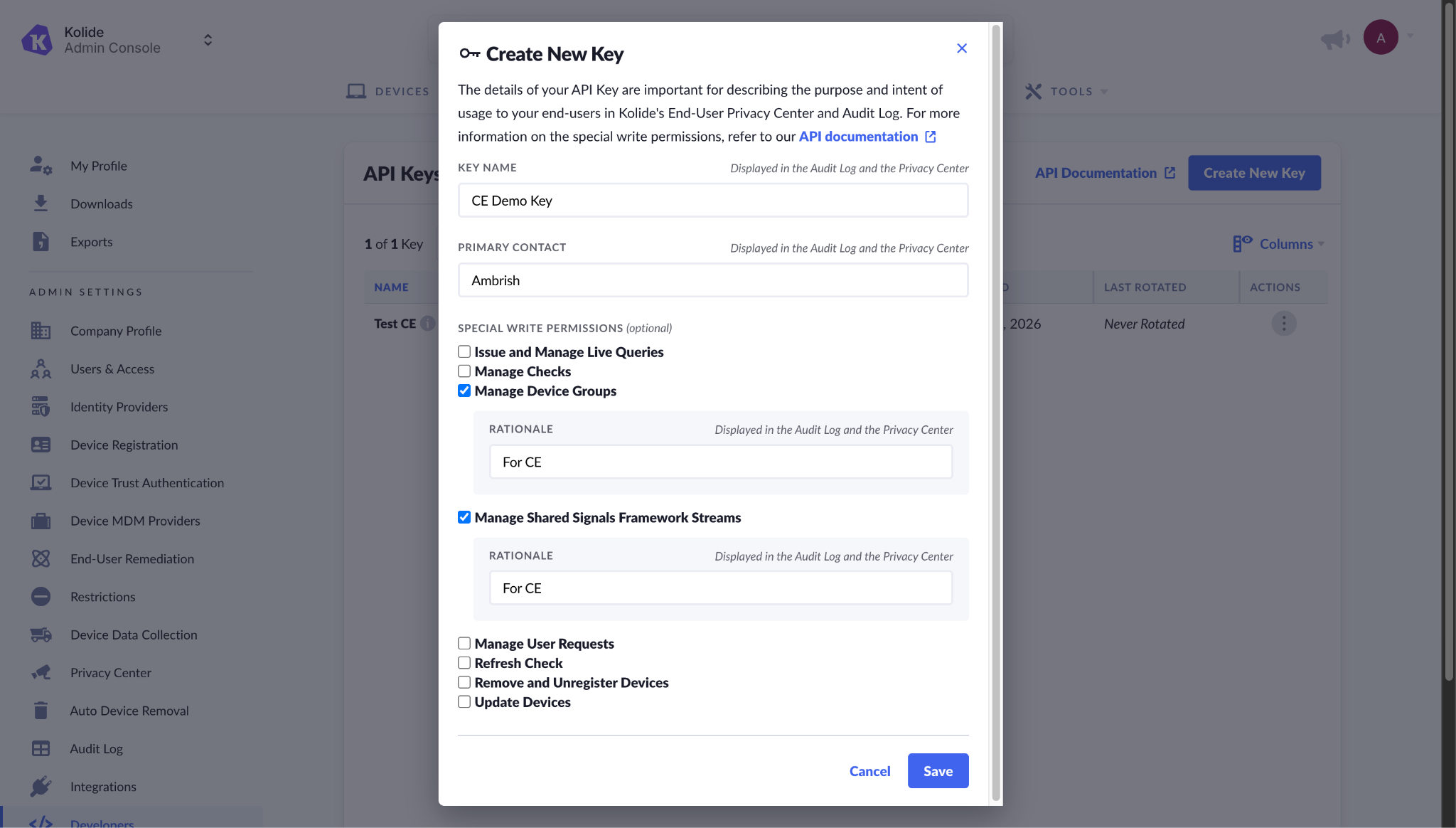The width and height of the screenshot is (1456, 828).
Task: Click the Kolide logo icon
Action: [x=36, y=40]
